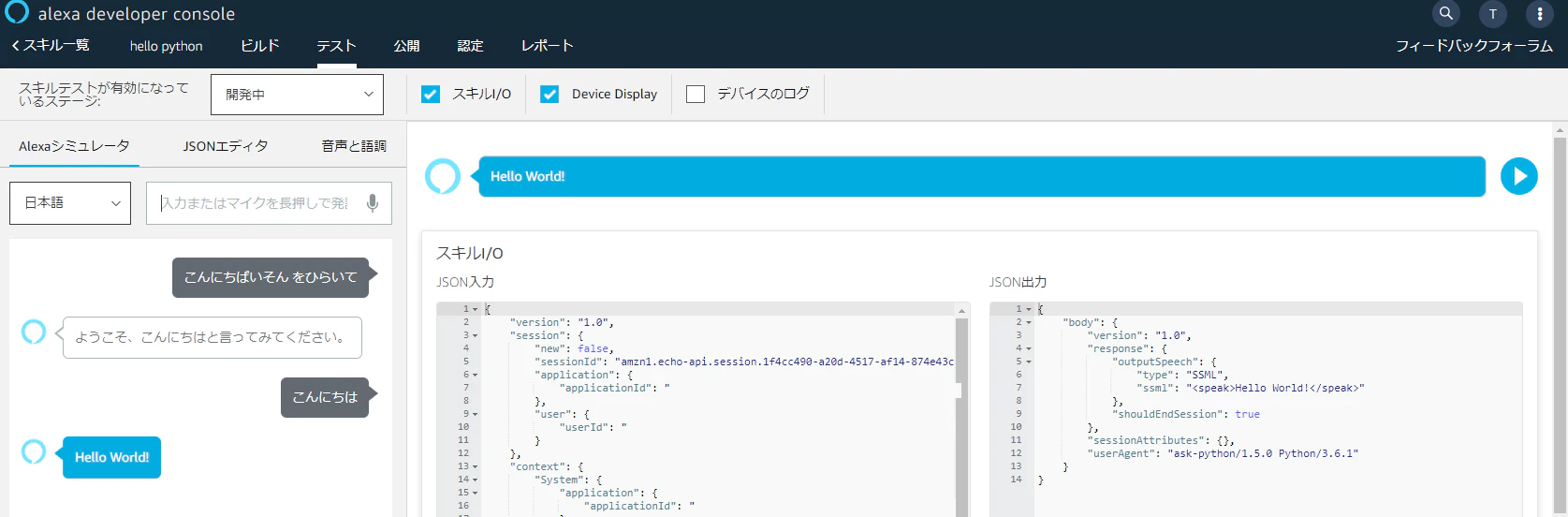
Task: Collapse JSON入力 line 1 fold arrow
Action: pyautogui.click(x=475, y=309)
